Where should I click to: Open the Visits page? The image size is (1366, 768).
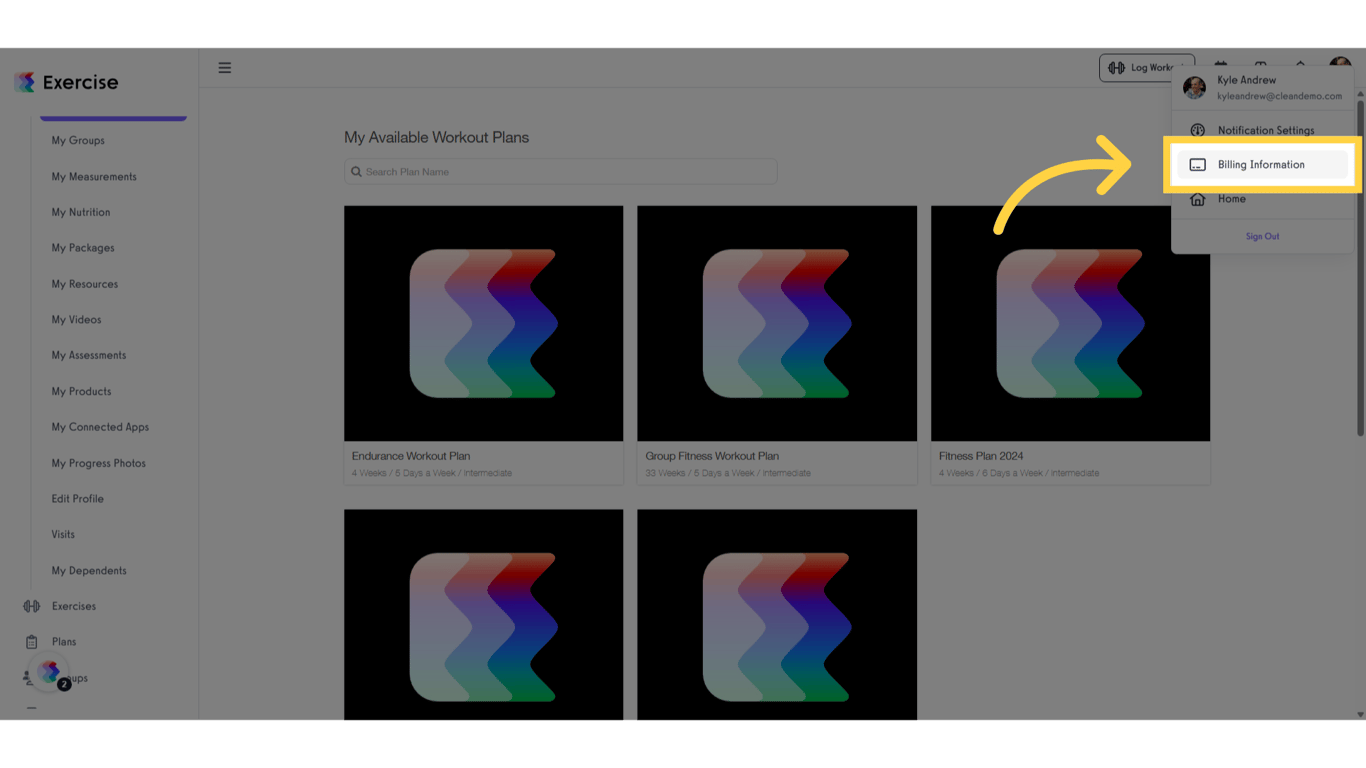(x=63, y=535)
